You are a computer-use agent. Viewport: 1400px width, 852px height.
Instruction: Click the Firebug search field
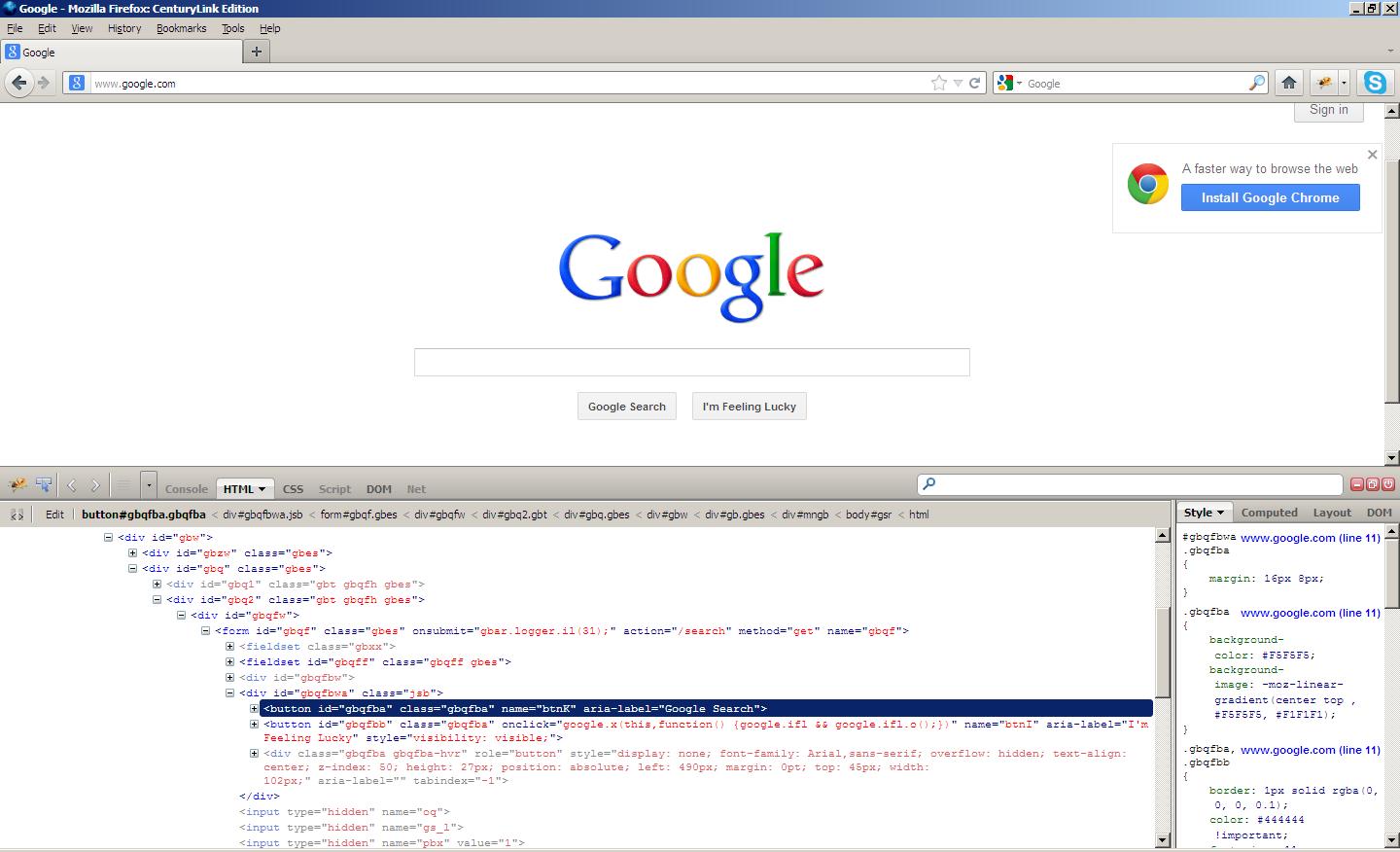[x=1131, y=484]
